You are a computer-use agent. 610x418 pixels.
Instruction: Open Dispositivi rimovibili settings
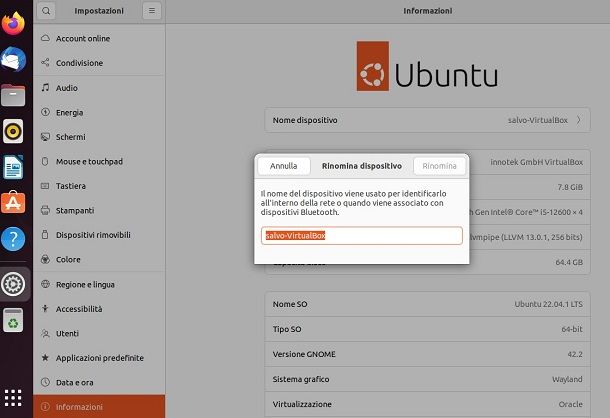tap(99, 235)
